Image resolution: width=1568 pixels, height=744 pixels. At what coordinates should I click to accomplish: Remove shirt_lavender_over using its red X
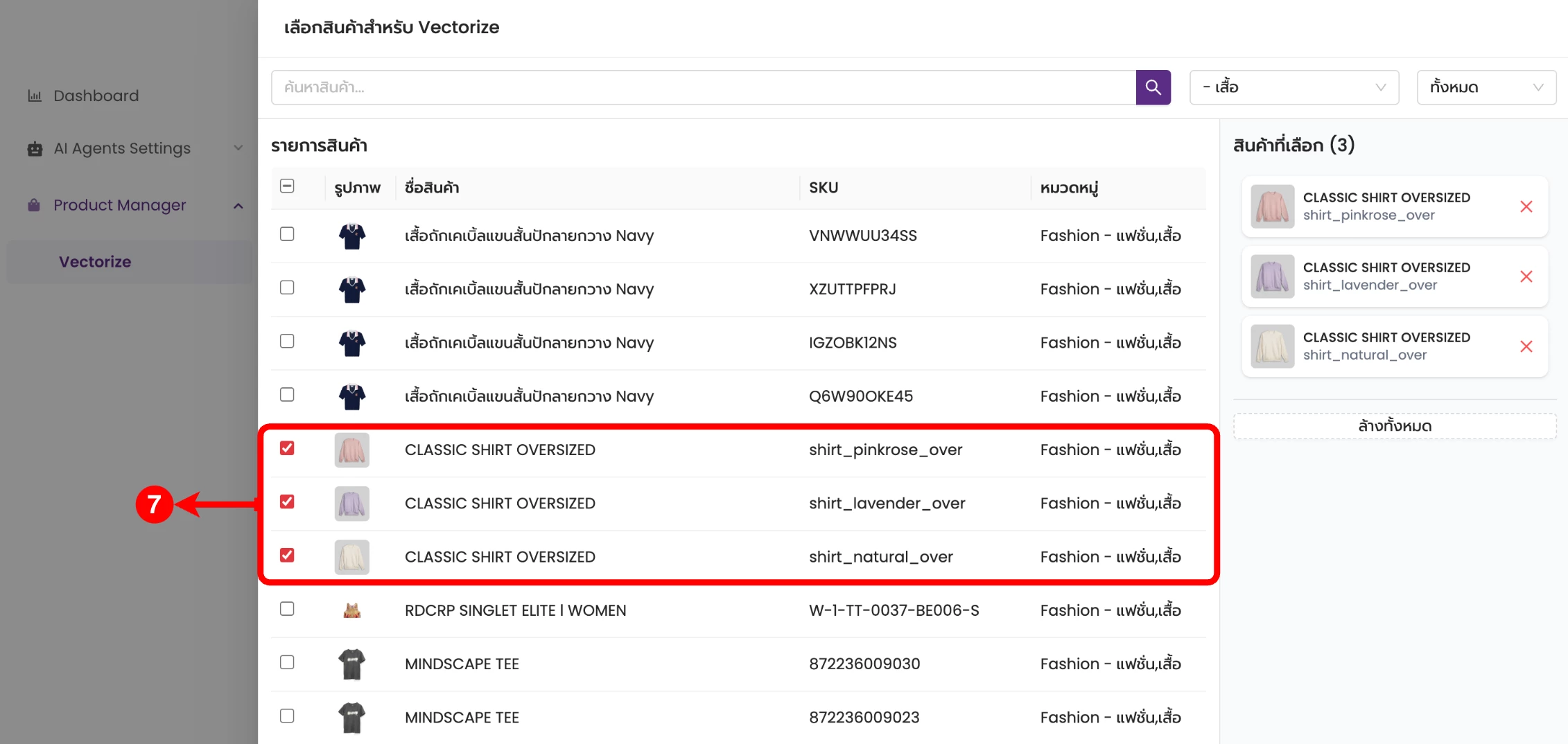point(1526,276)
